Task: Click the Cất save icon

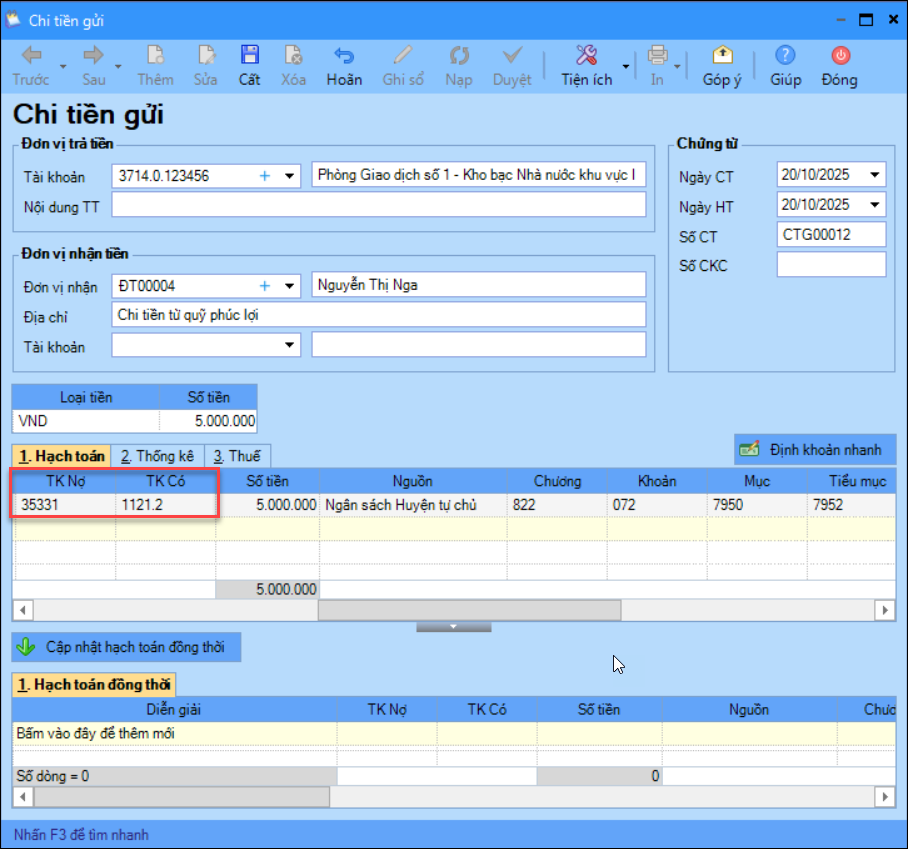Action: (249, 56)
